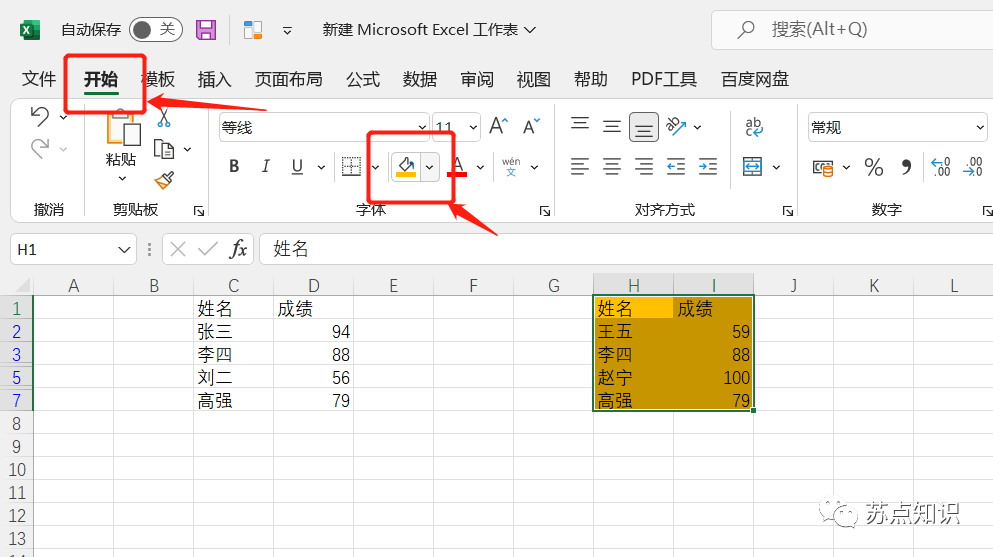Click the Decrease Font Size icon
Image resolution: width=993 pixels, height=557 pixels.
[x=531, y=126]
